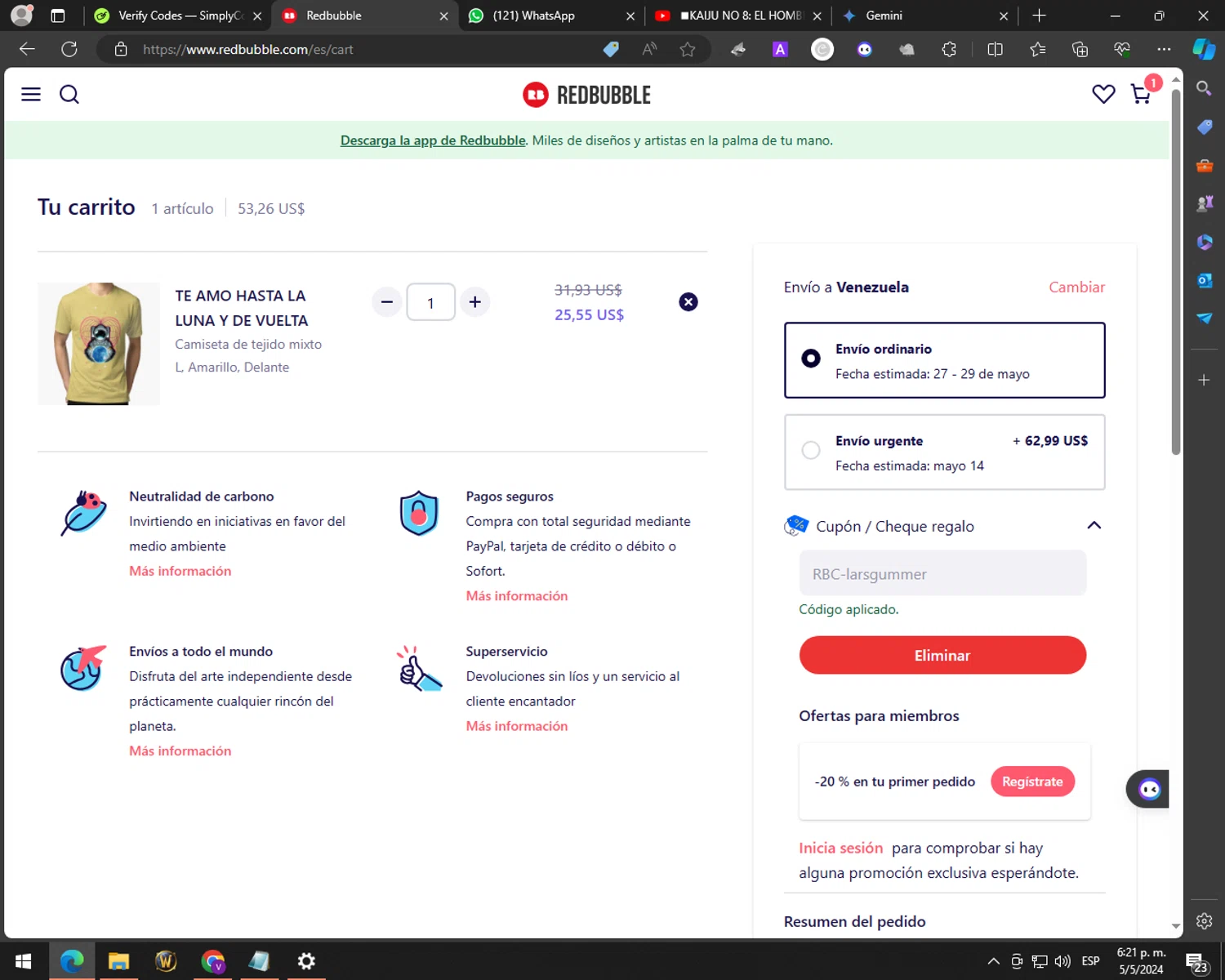Image resolution: width=1225 pixels, height=980 pixels.
Task: Refresh the current page
Action: [x=69, y=49]
